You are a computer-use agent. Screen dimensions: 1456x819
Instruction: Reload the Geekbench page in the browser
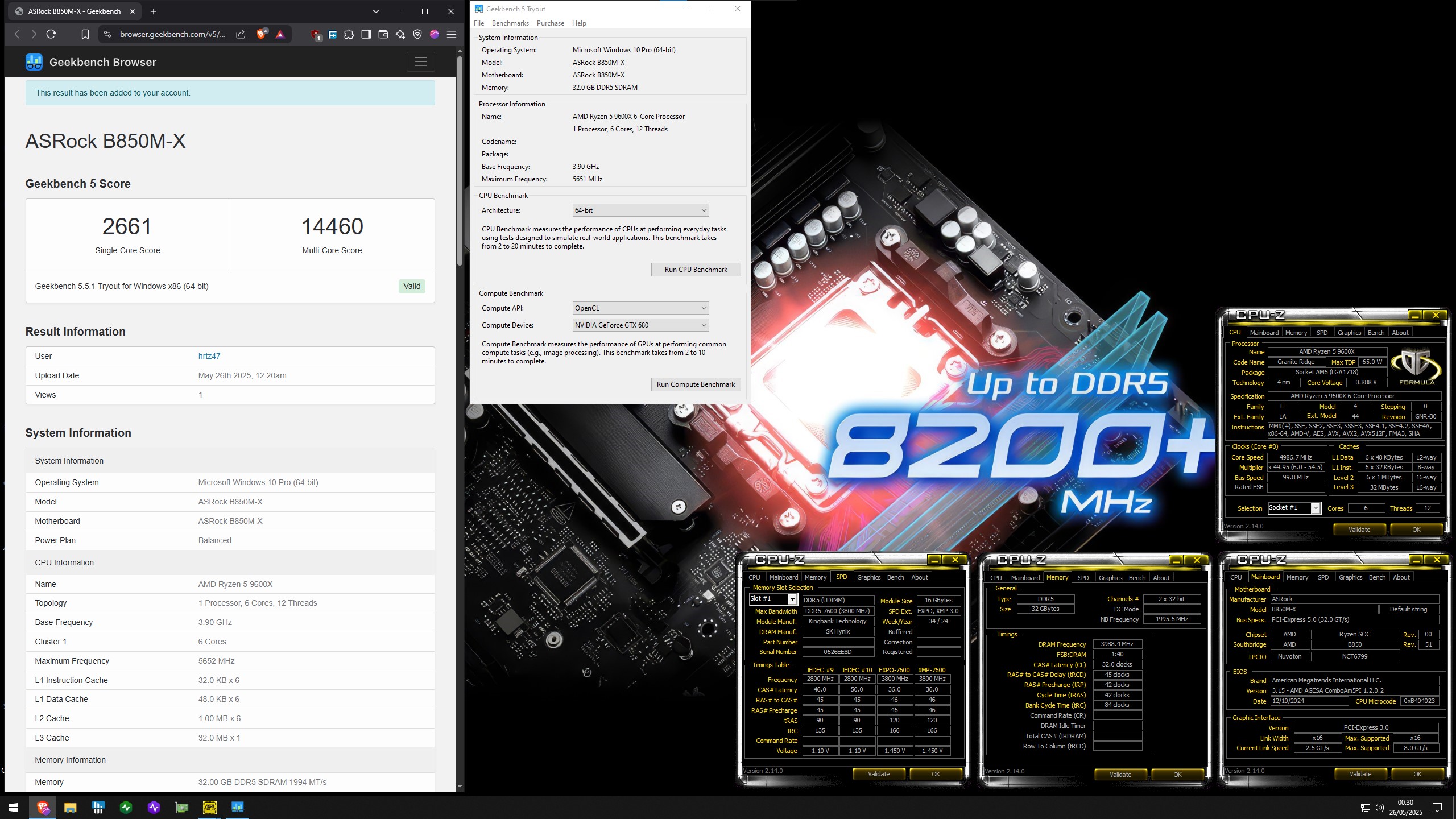coord(51,34)
